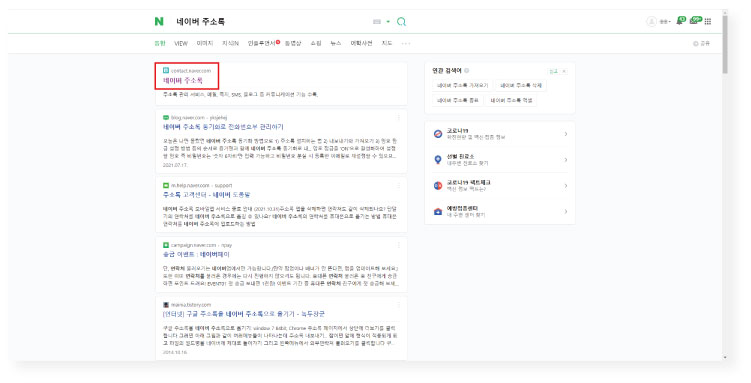The image size is (751, 383).
Task: Open options menu of blog.naver.com result
Action: pos(398,117)
